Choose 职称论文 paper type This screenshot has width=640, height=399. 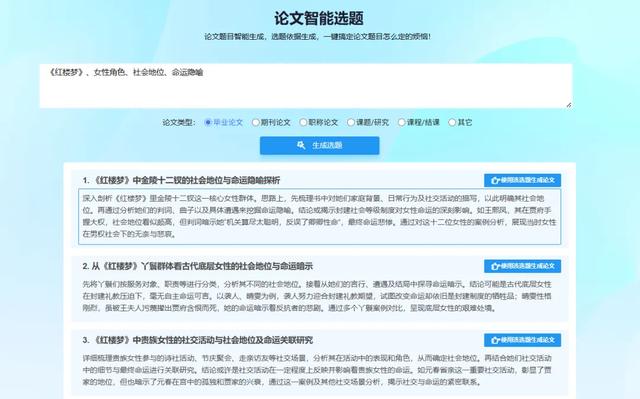click(303, 122)
